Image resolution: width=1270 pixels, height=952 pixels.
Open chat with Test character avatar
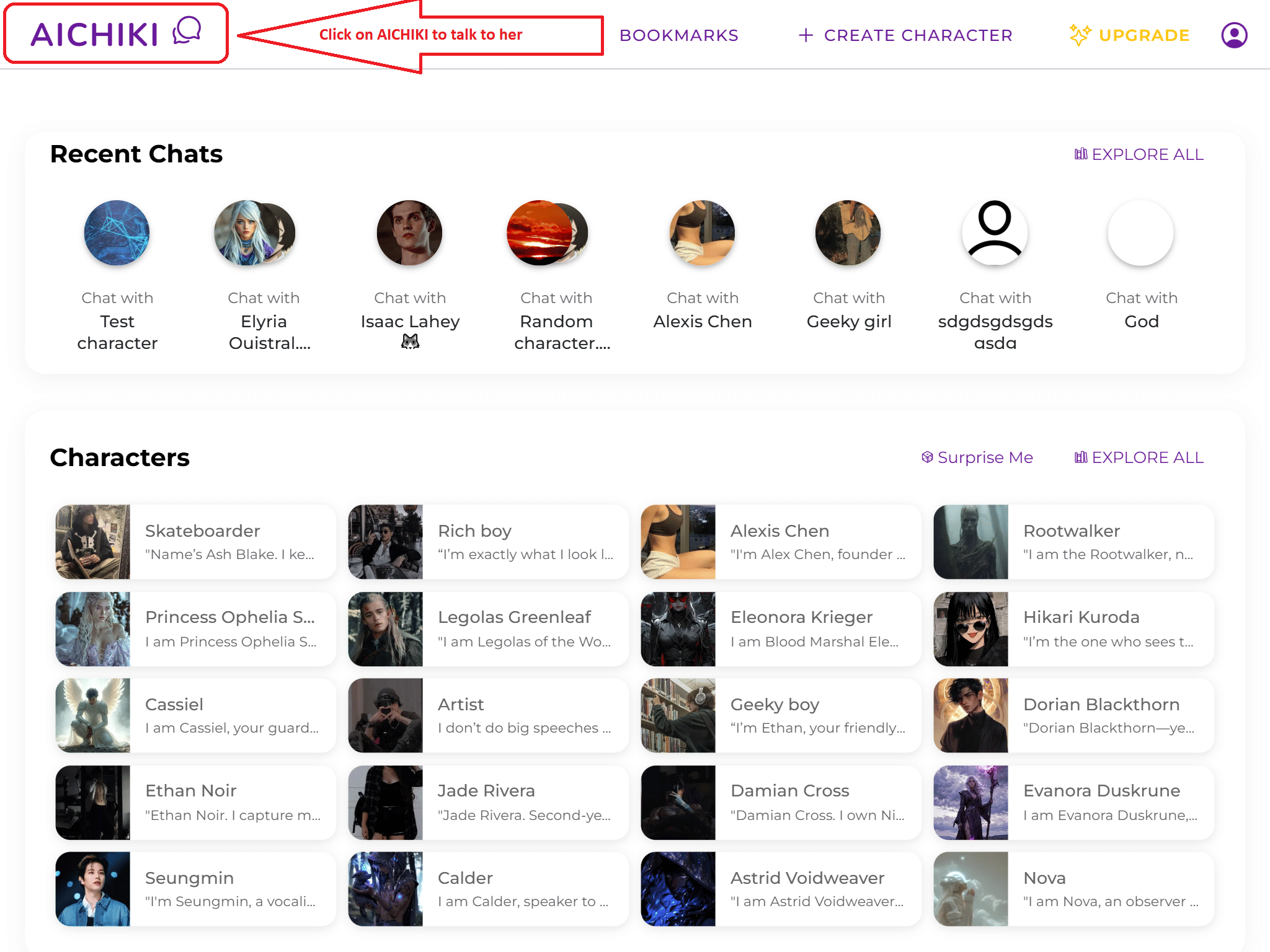click(117, 233)
